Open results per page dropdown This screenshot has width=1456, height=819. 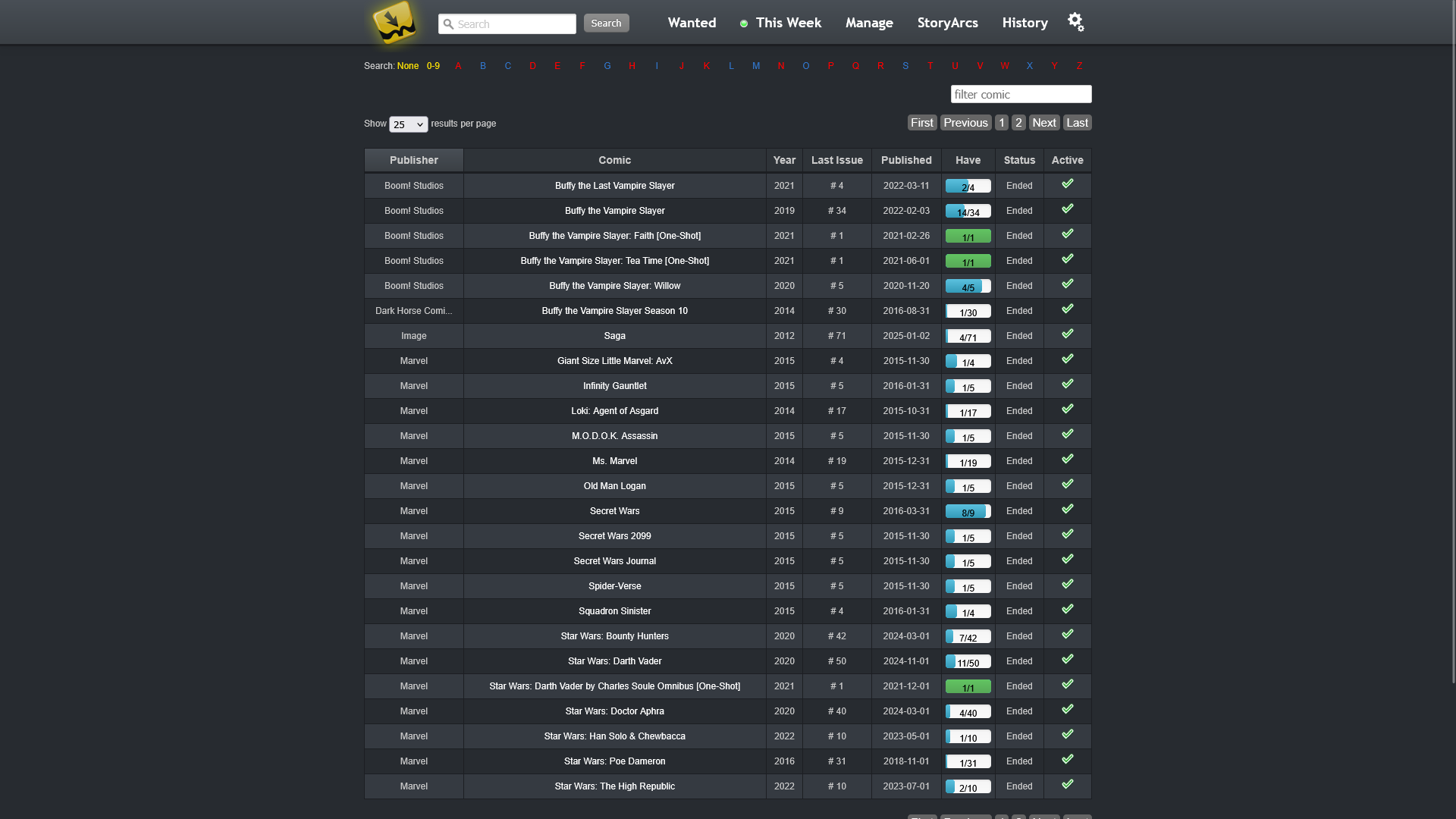pyautogui.click(x=408, y=124)
